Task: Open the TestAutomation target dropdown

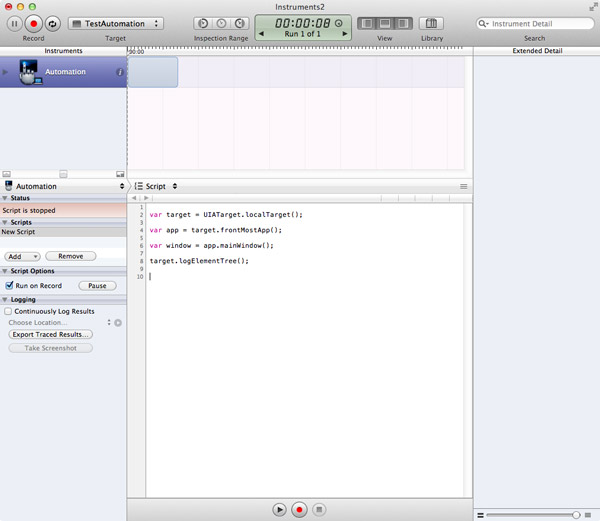Action: pyautogui.click(x=115, y=23)
